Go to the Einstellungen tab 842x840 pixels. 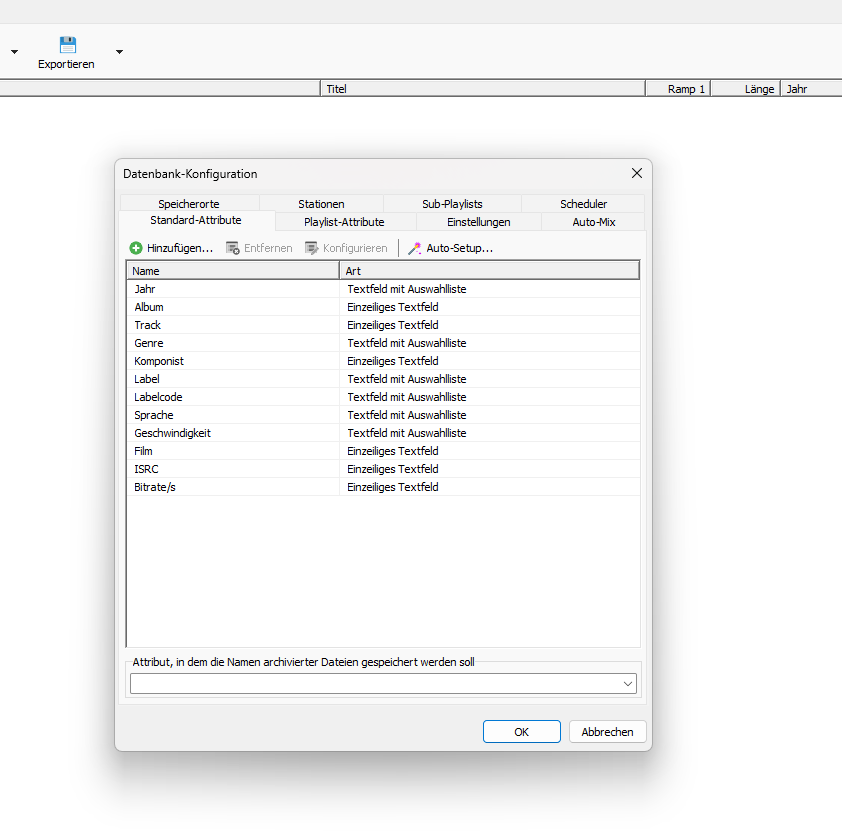[x=478, y=222]
